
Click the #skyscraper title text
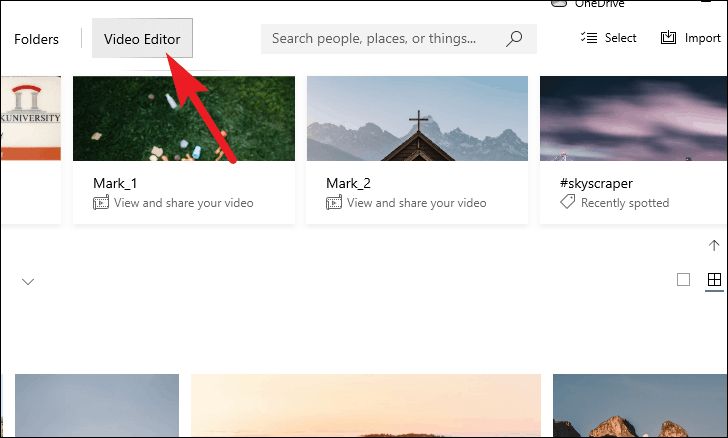pyautogui.click(x=596, y=183)
